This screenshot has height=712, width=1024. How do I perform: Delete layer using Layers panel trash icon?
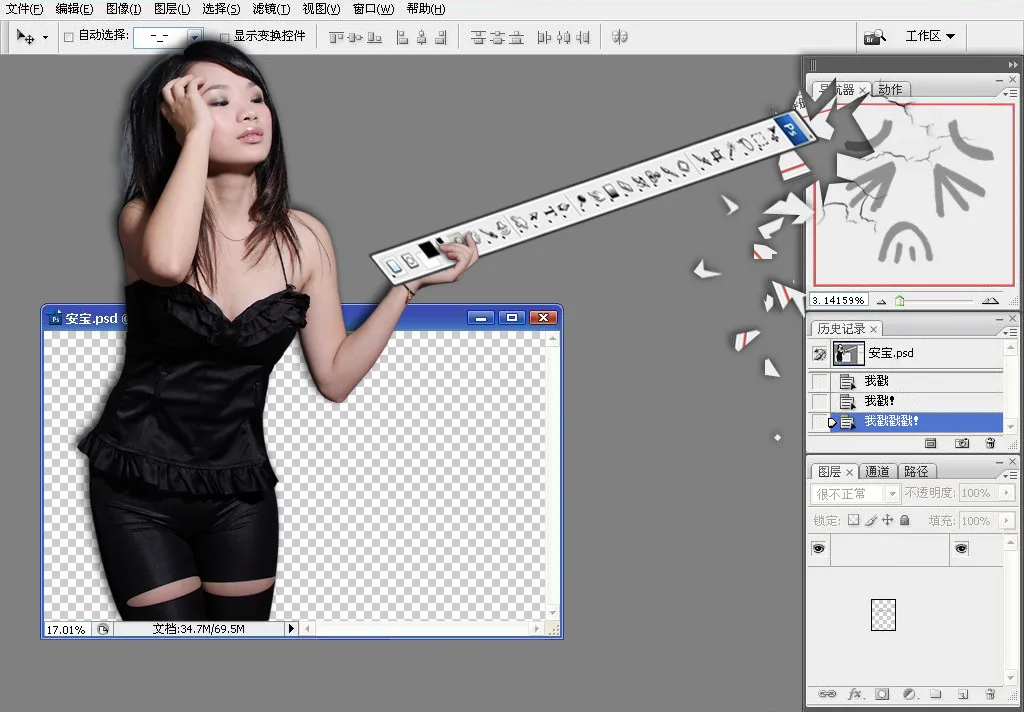coord(990,694)
